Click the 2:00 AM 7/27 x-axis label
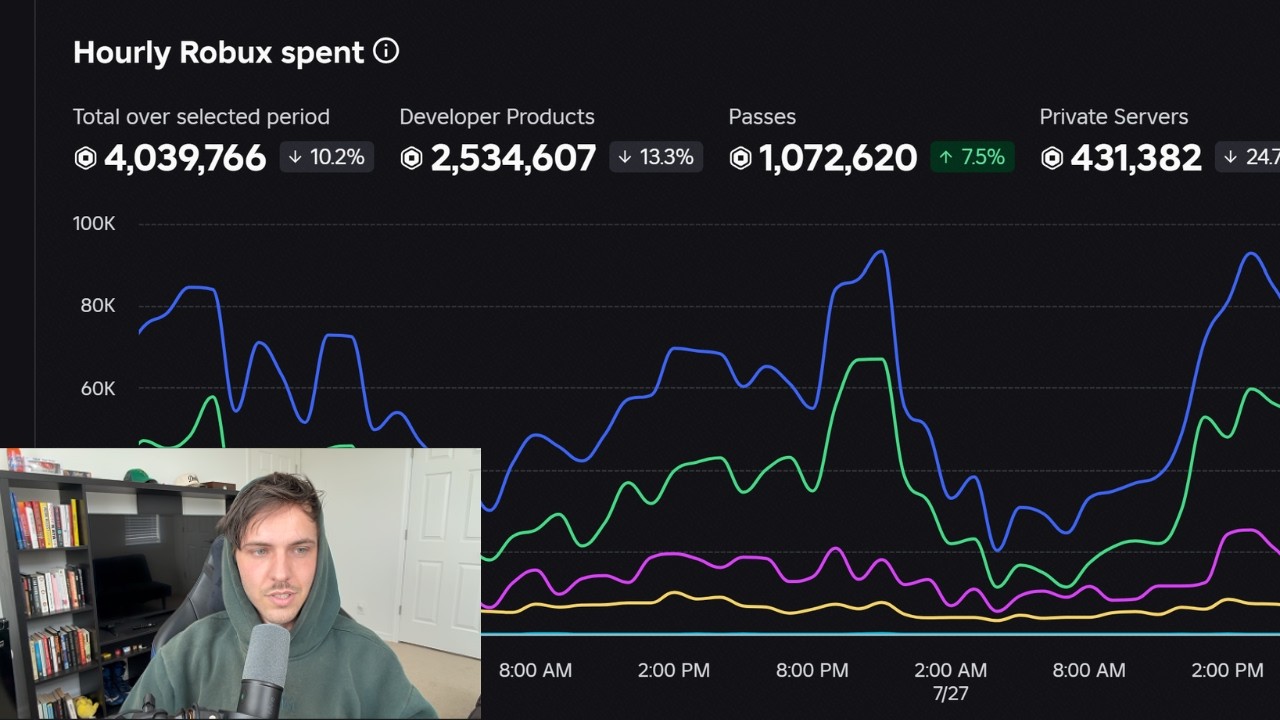The image size is (1280, 720). [950, 681]
